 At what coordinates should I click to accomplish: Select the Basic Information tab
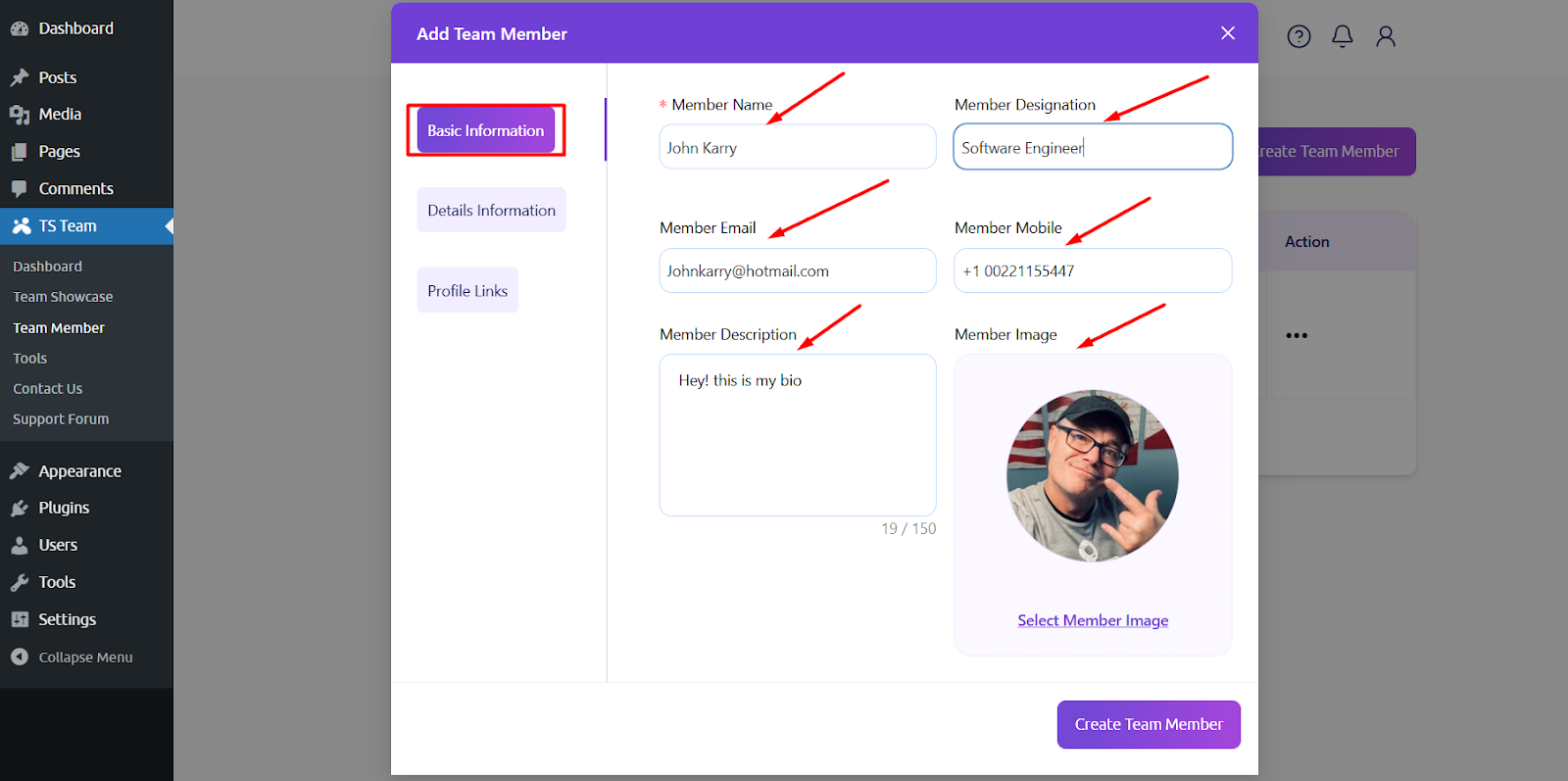tap(486, 130)
